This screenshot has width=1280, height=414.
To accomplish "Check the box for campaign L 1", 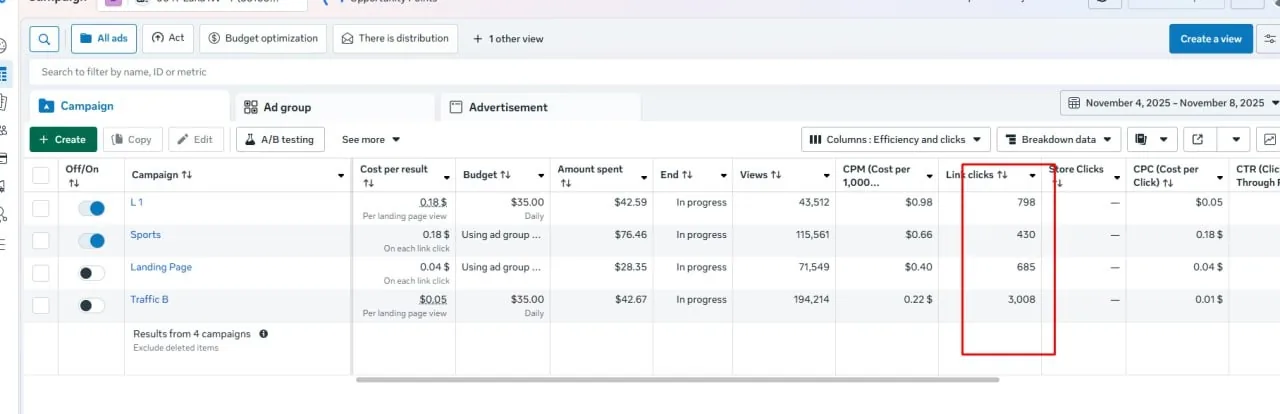I will [x=41, y=208].
